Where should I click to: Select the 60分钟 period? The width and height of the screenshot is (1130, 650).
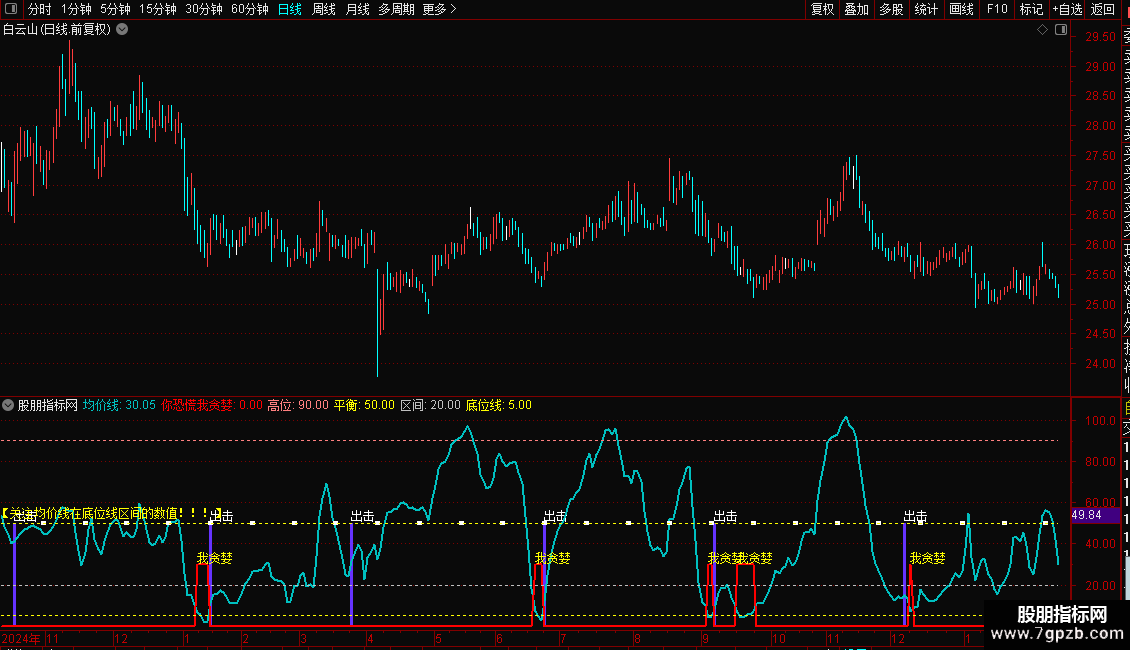250,9
